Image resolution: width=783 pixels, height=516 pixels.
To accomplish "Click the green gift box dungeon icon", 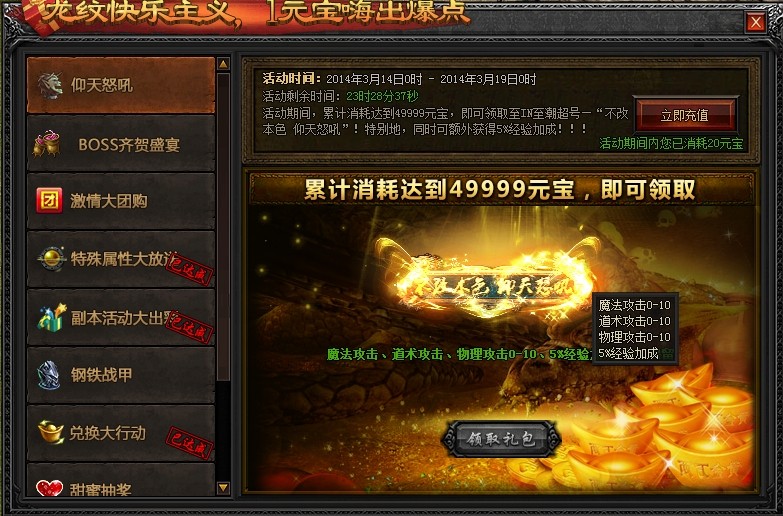I will click(51, 318).
